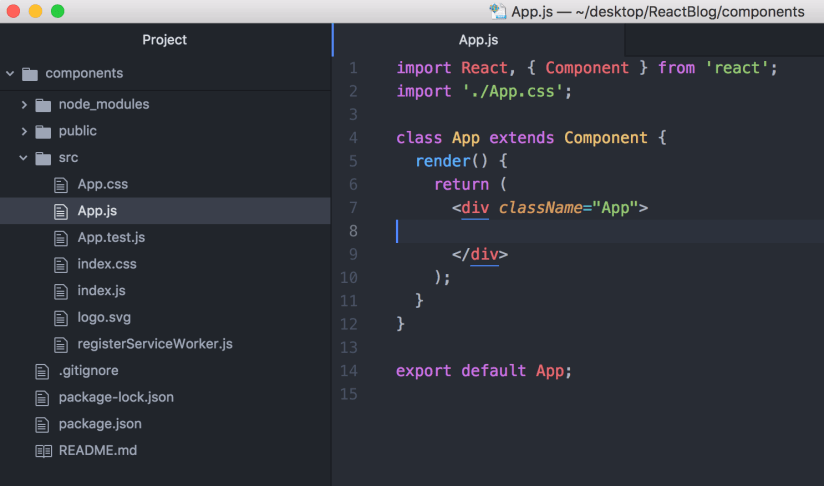This screenshot has width=824, height=486.
Task: Click the file icon beside App.css
Action: click(x=60, y=185)
